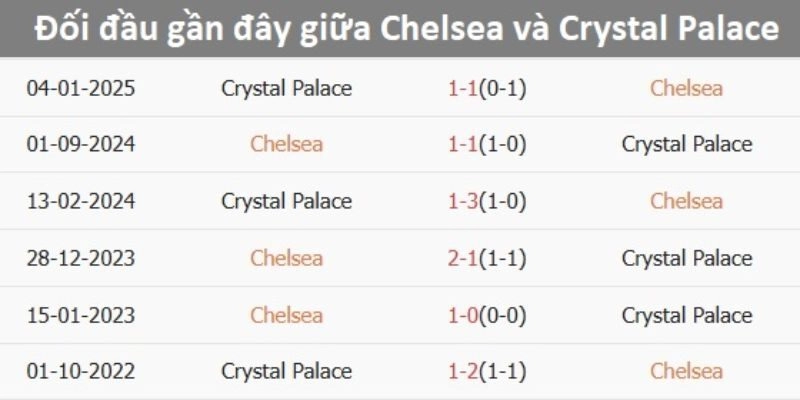Click the Chelsea link in the 04-01-2025 row
800x400 pixels.
[x=686, y=88]
